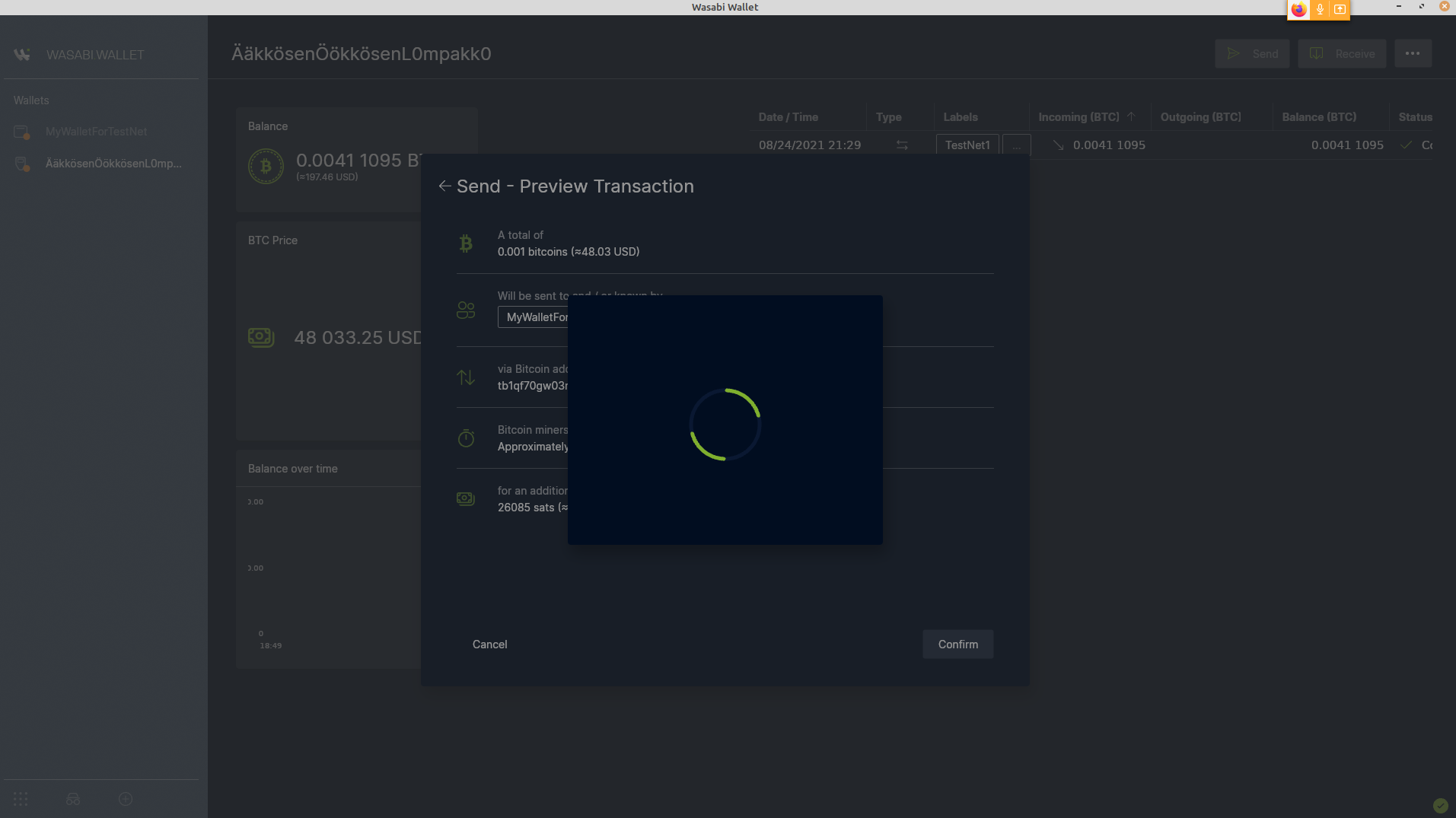Click the cash fee icon in dialog
1456x818 pixels.
pyautogui.click(x=466, y=499)
